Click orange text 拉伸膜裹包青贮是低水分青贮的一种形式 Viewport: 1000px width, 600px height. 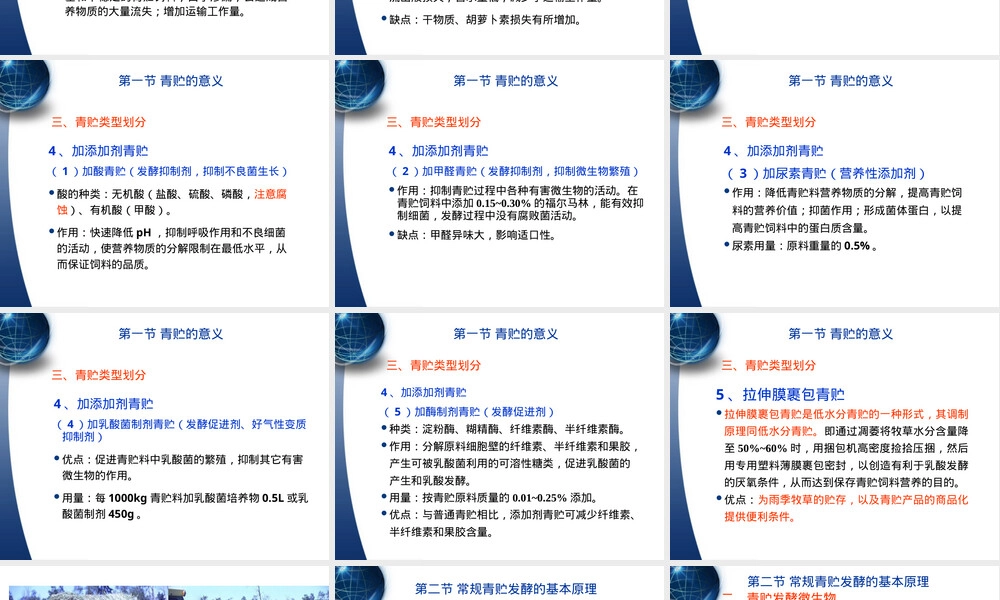coord(846,422)
